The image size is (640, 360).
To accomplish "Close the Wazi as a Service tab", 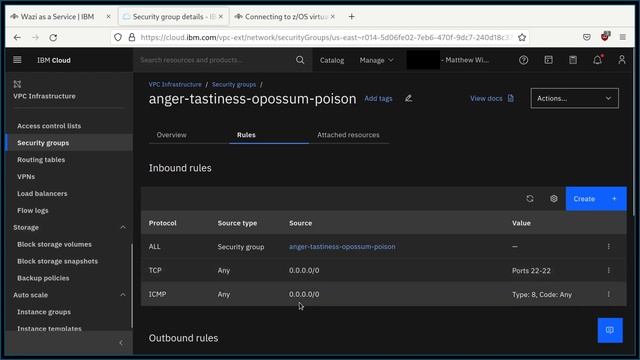I will pos(108,17).
